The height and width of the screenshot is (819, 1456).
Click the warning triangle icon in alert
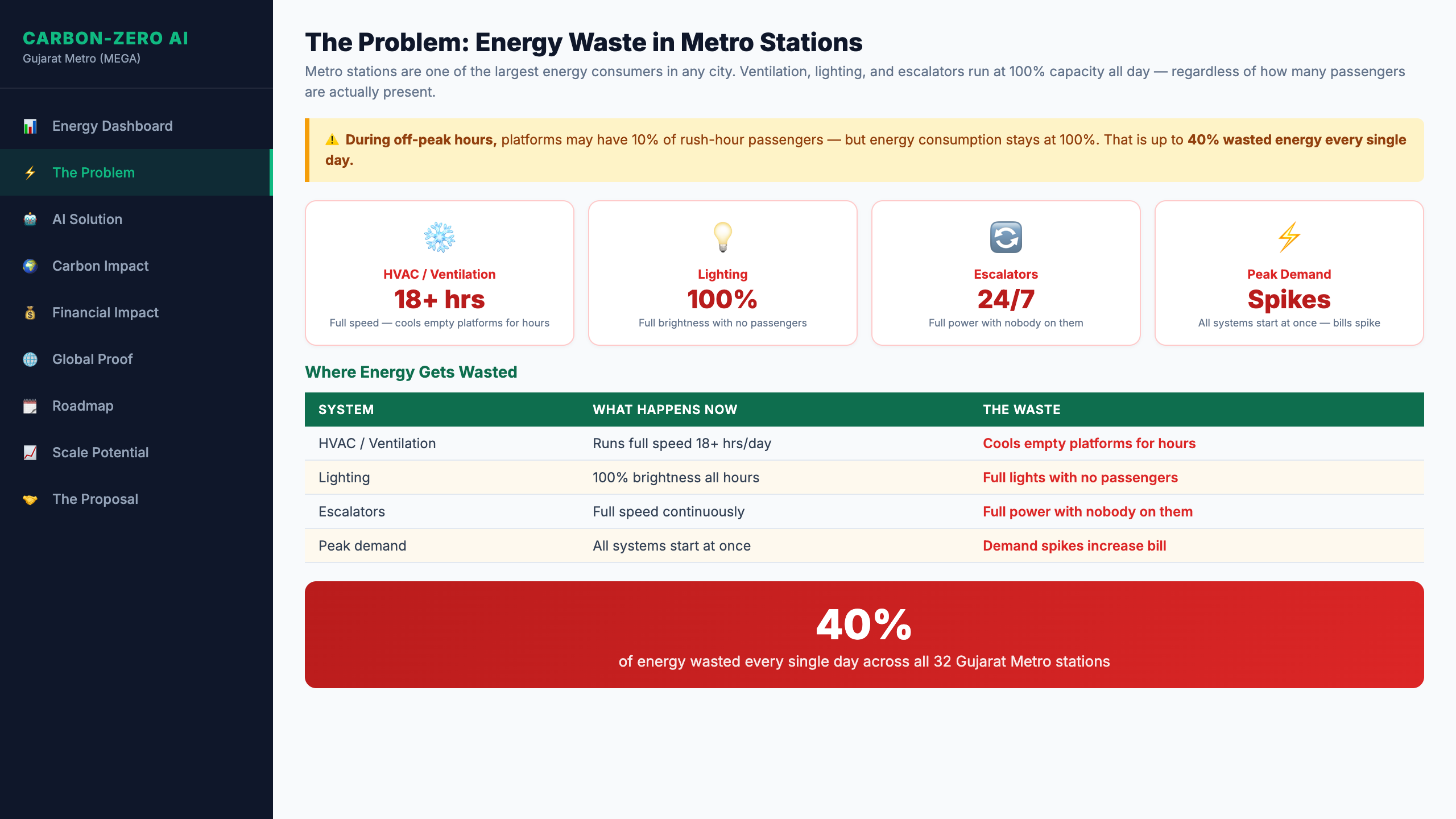(x=332, y=140)
